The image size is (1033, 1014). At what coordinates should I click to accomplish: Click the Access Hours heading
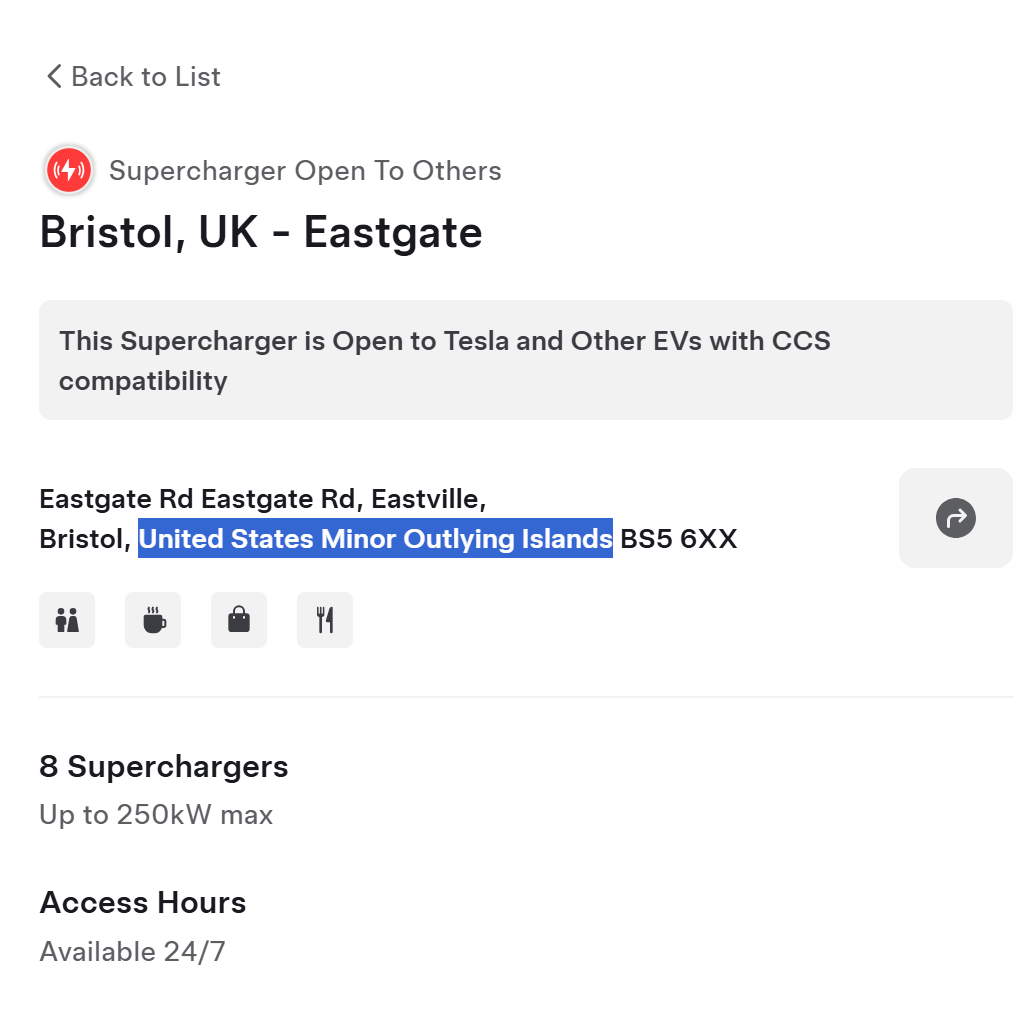tap(143, 903)
